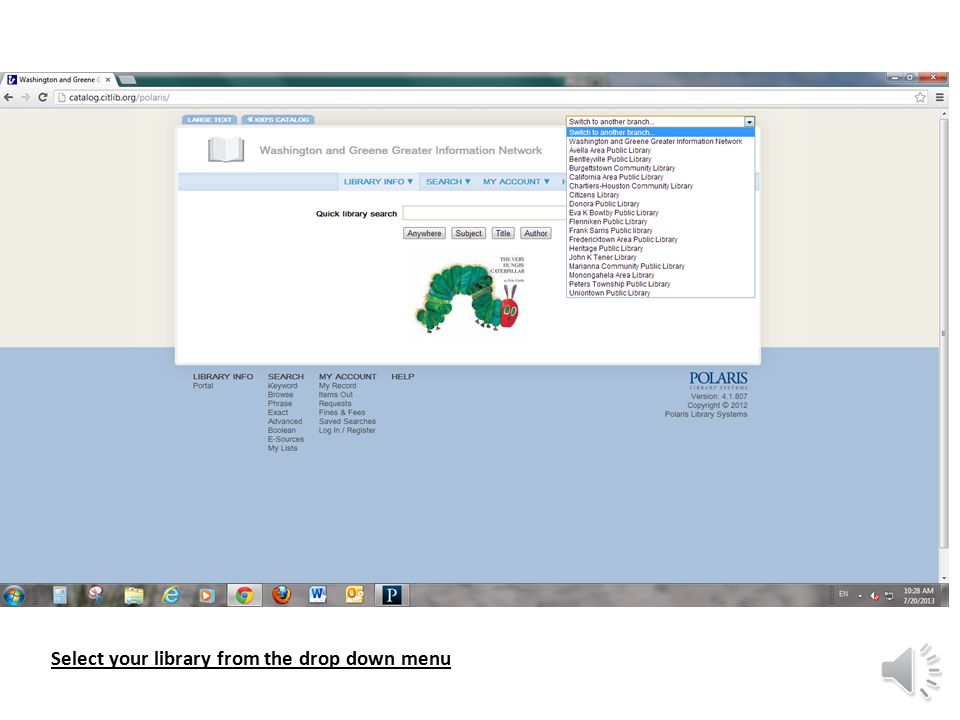Bookmark this page with the star
Viewport: 960px width, 720px height.
(x=920, y=97)
